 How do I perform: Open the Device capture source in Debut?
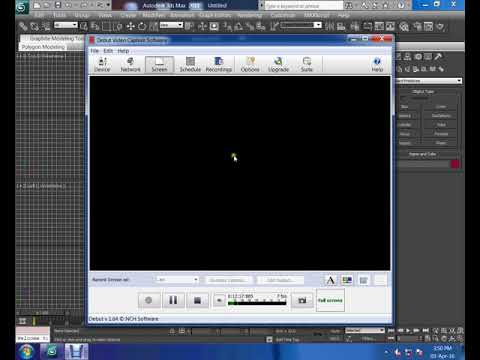102,65
